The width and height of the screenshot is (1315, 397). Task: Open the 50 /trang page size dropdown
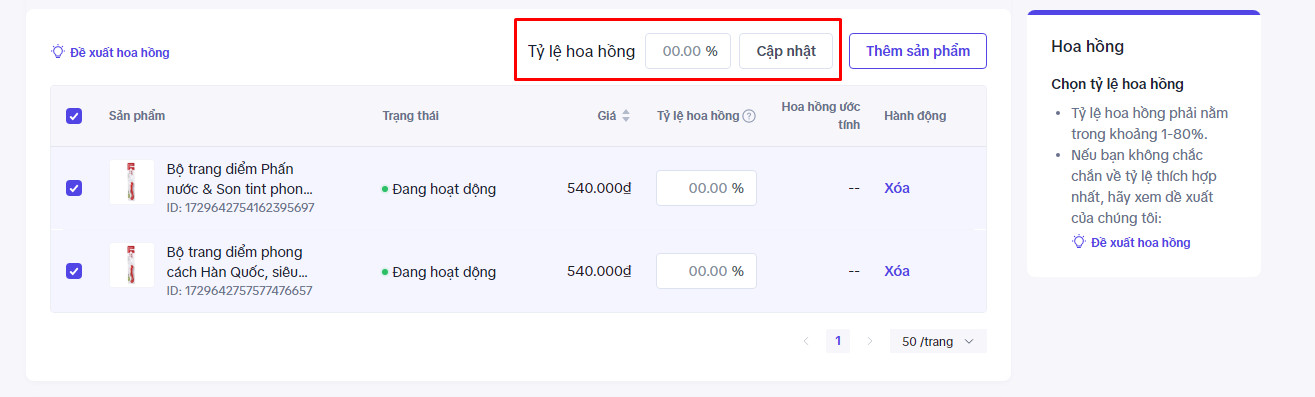(938, 341)
